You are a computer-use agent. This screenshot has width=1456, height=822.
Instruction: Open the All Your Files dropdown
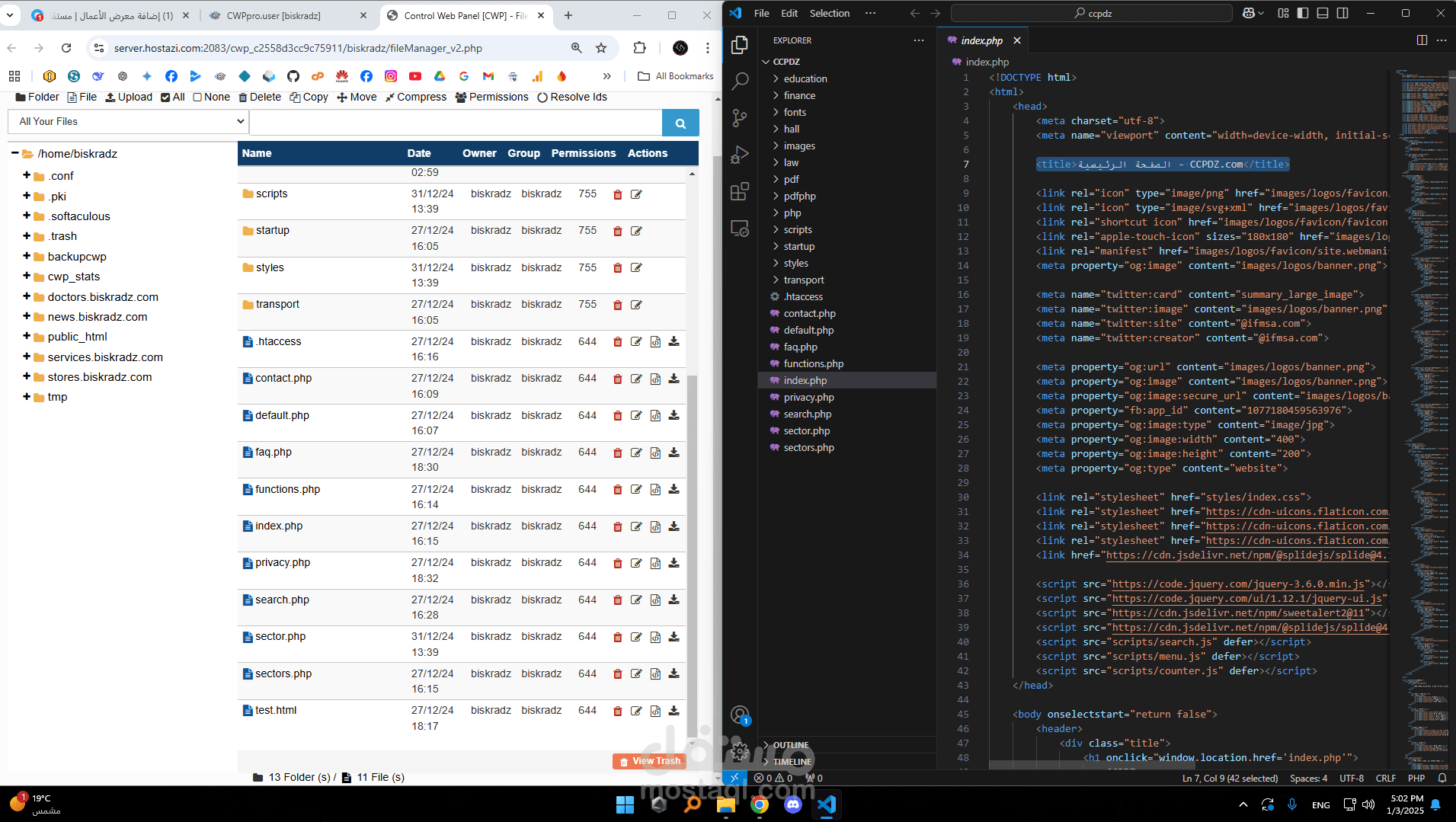click(x=128, y=121)
